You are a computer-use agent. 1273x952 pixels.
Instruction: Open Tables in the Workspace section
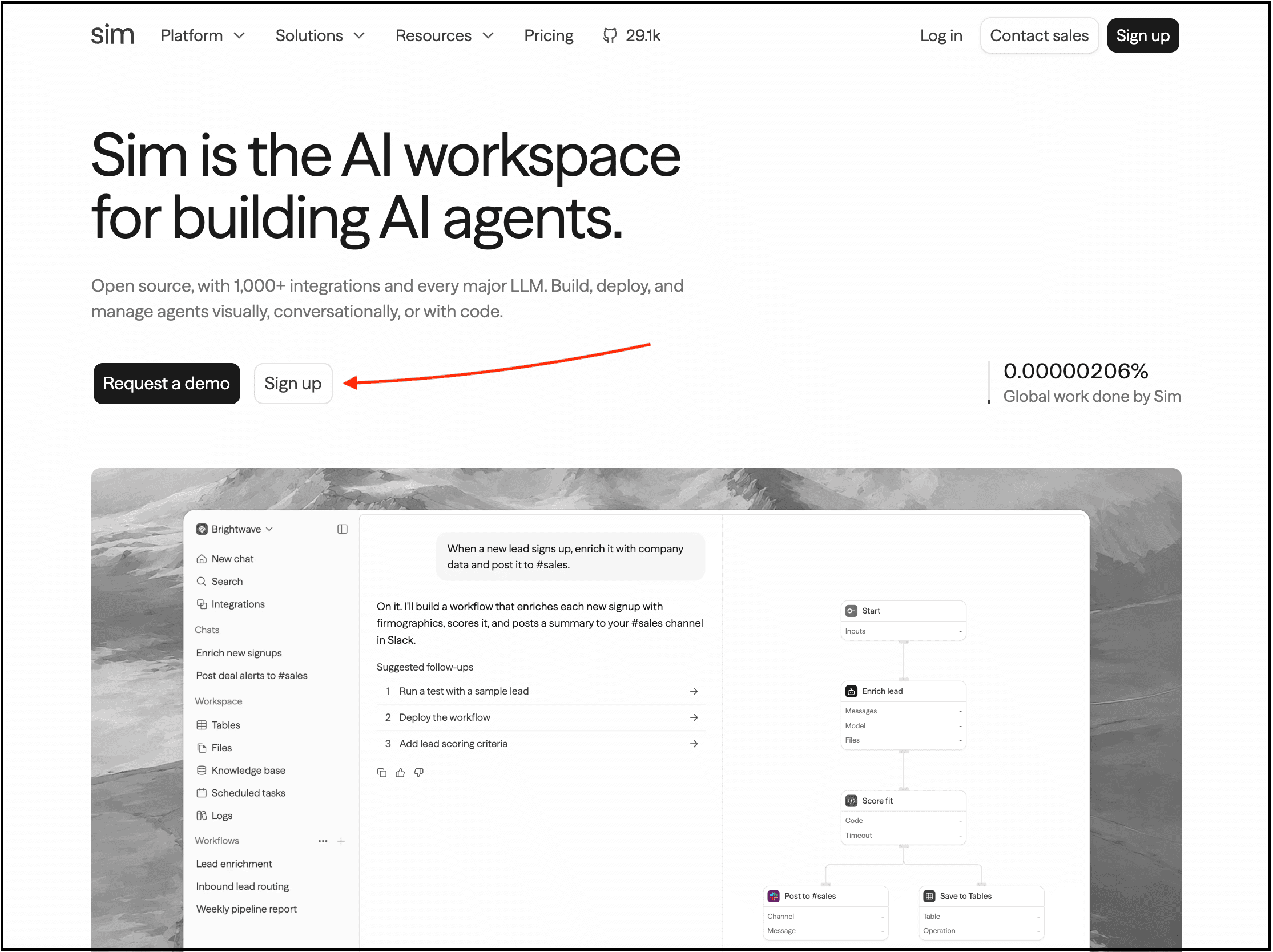[225, 725]
